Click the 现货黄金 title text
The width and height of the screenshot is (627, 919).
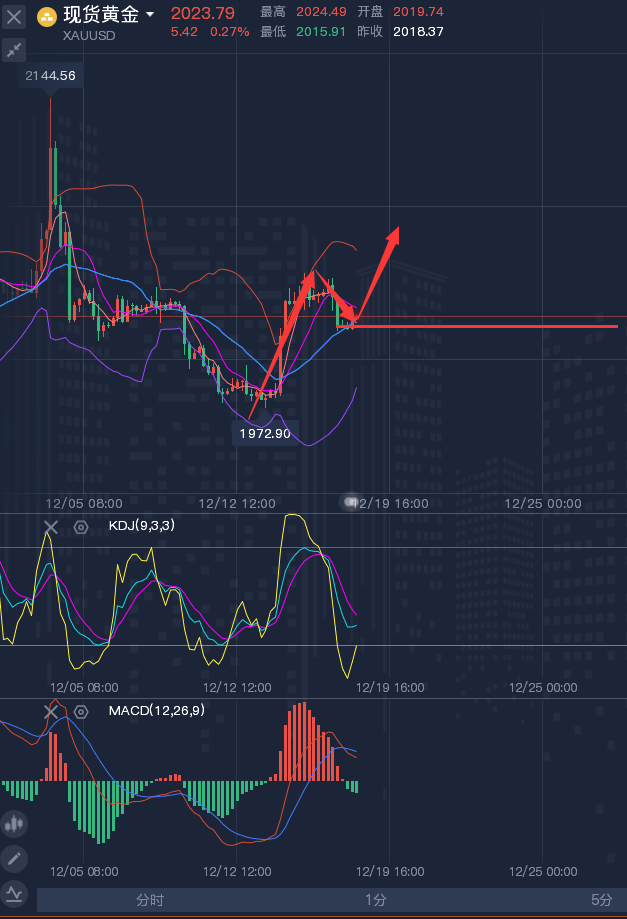point(101,14)
